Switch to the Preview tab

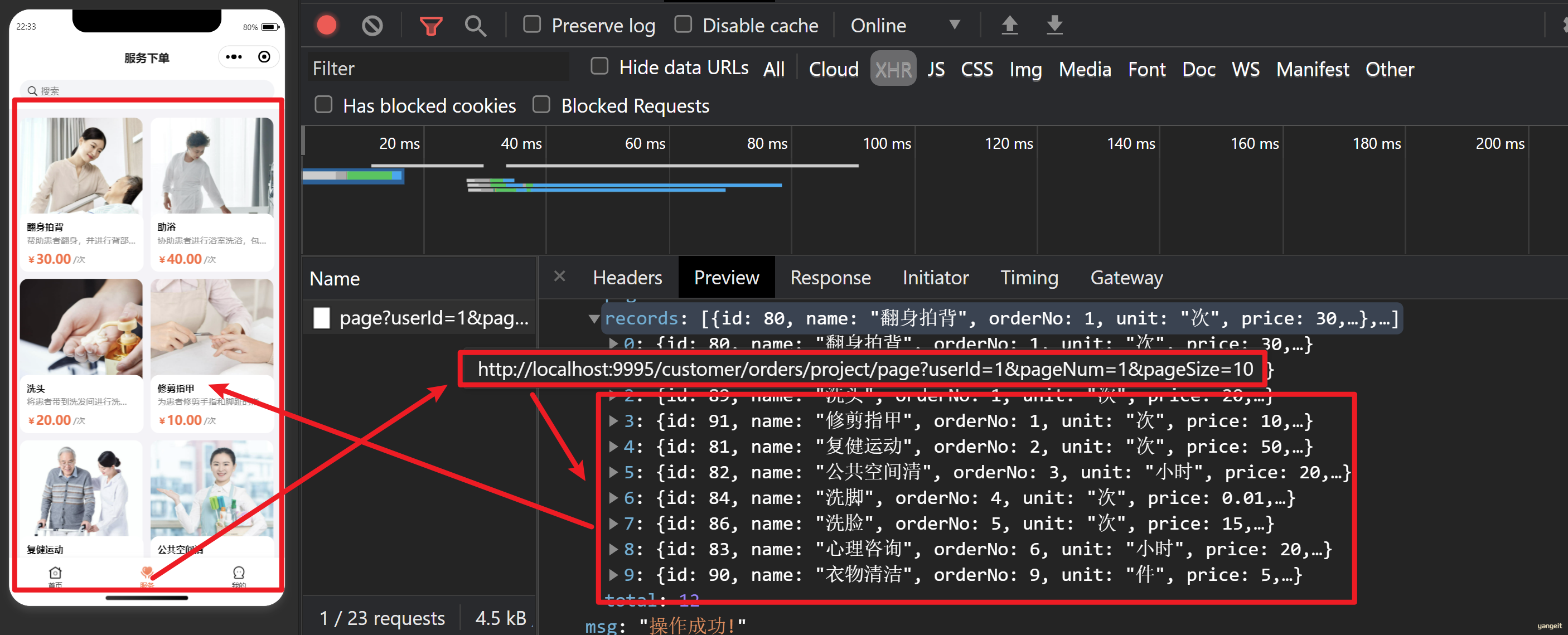[x=726, y=278]
